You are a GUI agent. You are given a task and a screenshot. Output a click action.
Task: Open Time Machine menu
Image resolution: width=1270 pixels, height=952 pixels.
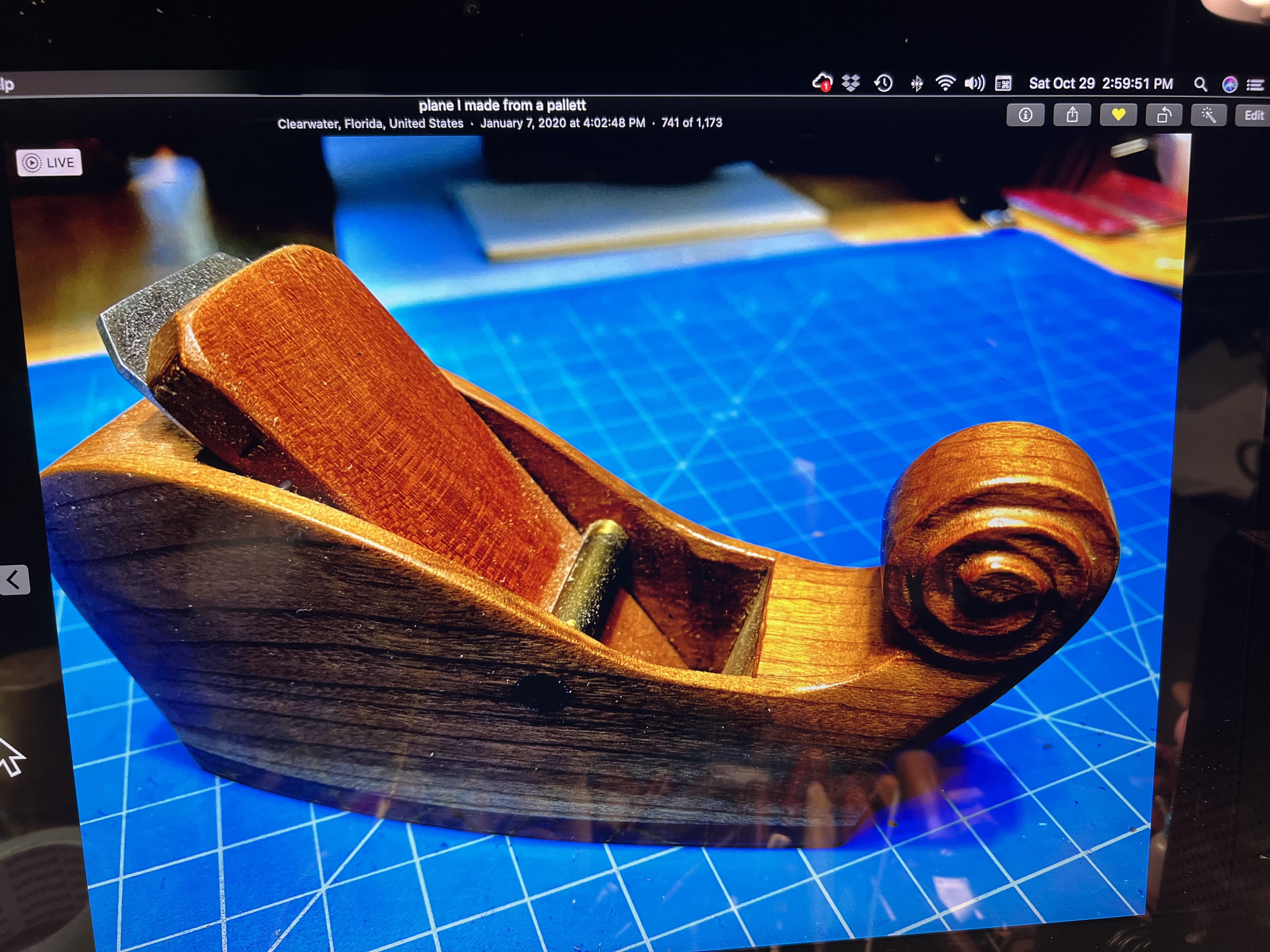click(x=884, y=83)
